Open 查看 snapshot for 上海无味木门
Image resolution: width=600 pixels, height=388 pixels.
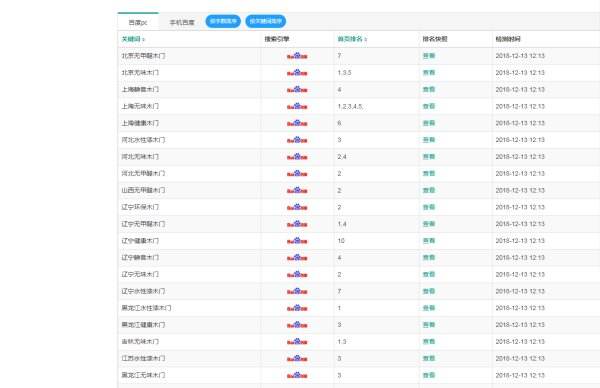pyautogui.click(x=429, y=106)
